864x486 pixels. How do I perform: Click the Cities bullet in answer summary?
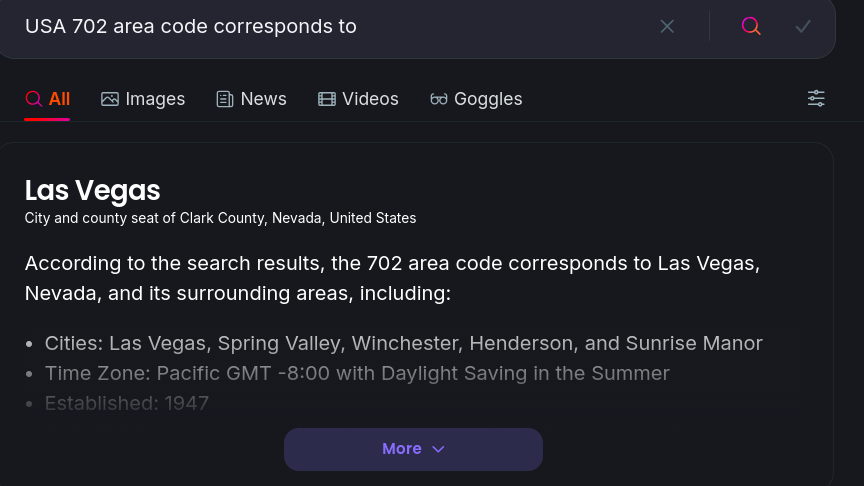[x=403, y=343]
